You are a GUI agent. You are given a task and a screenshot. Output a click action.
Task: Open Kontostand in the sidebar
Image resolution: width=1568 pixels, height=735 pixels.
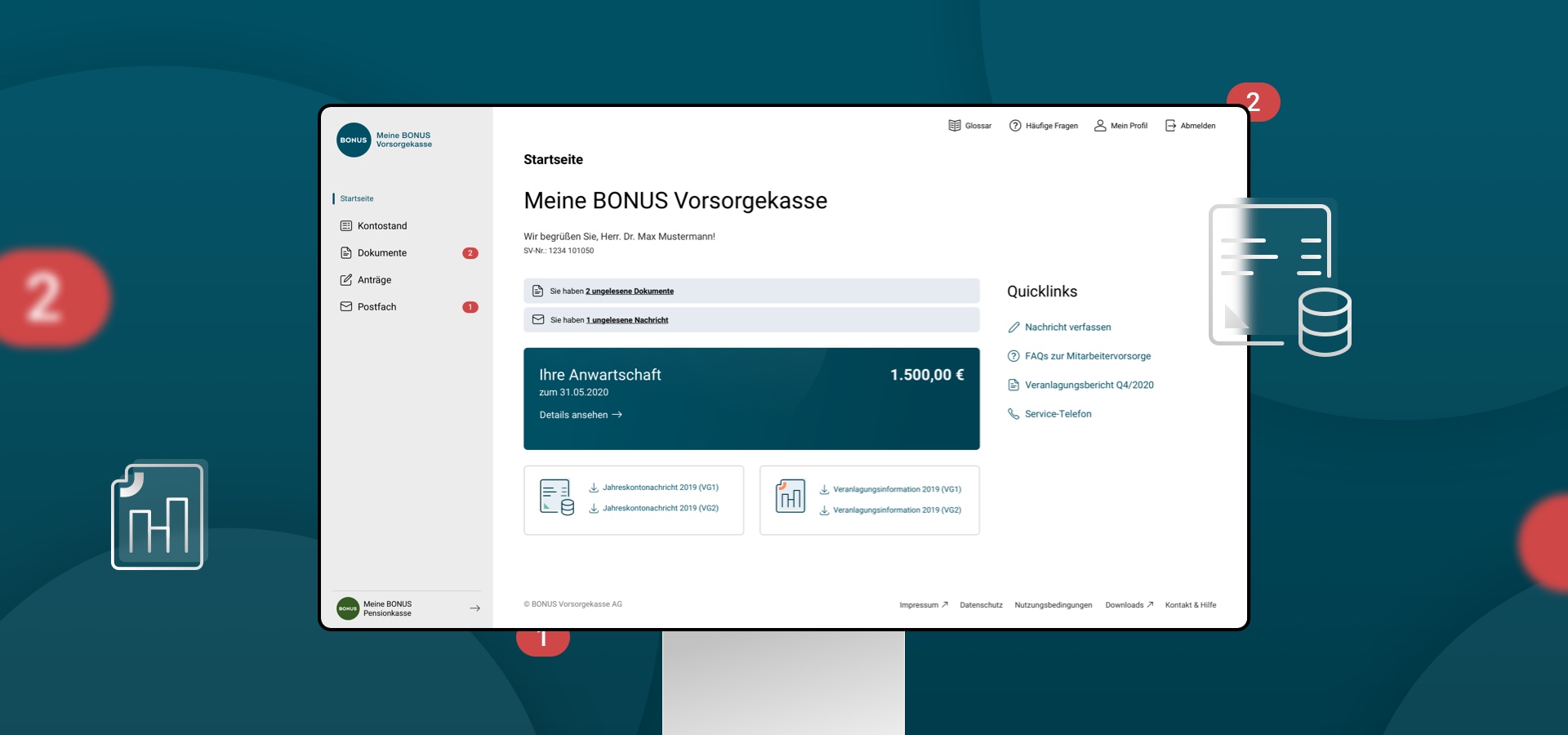coord(382,225)
